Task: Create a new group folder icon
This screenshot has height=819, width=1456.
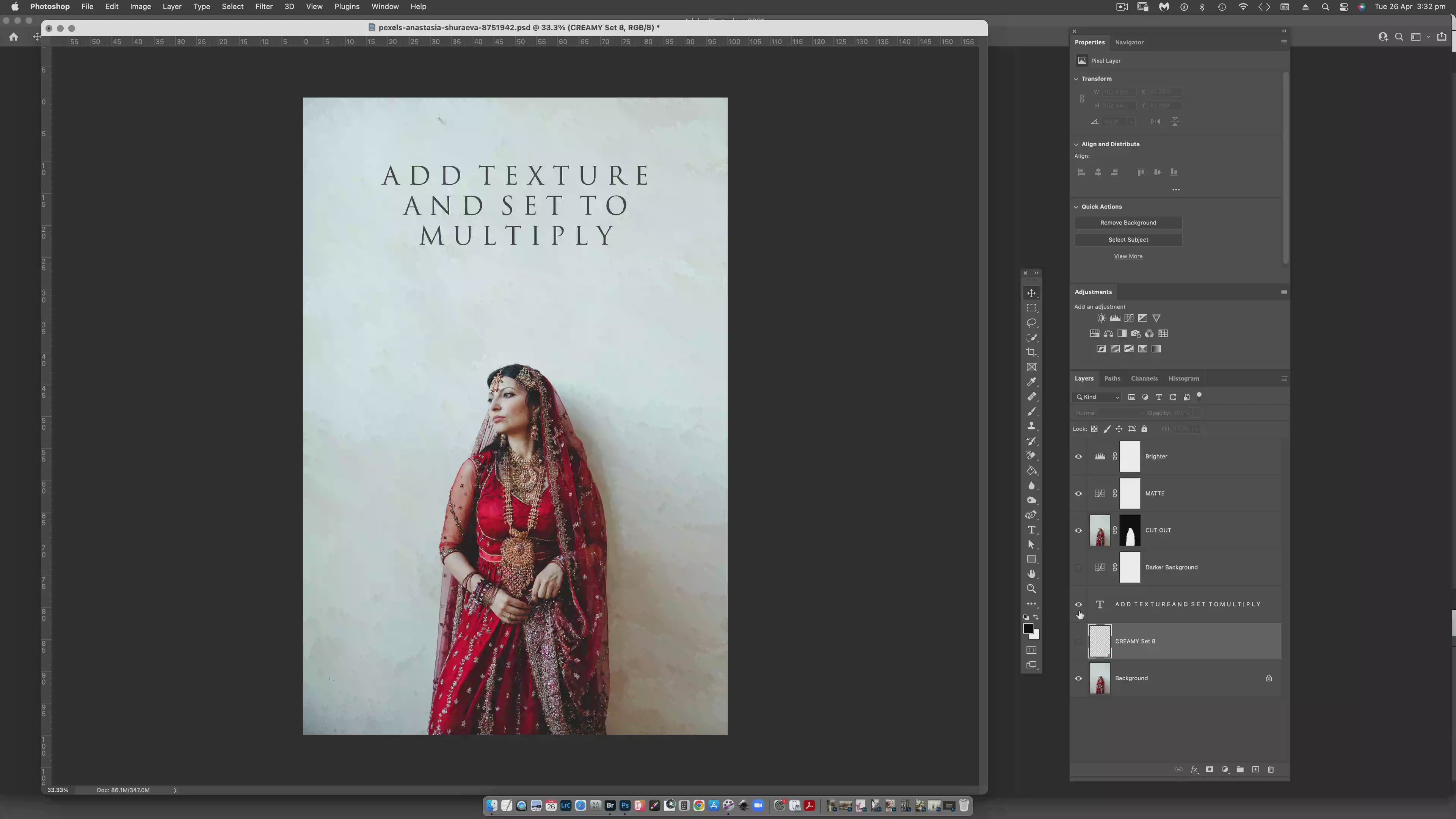Action: click(x=1240, y=769)
